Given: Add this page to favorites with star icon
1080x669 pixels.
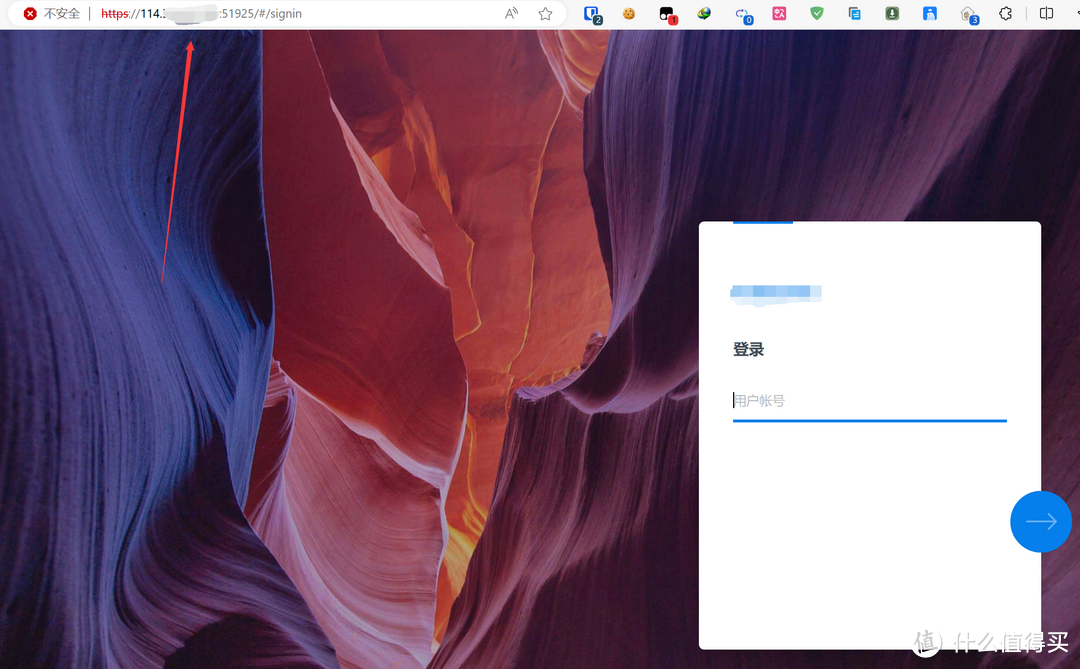Looking at the screenshot, I should point(545,14).
